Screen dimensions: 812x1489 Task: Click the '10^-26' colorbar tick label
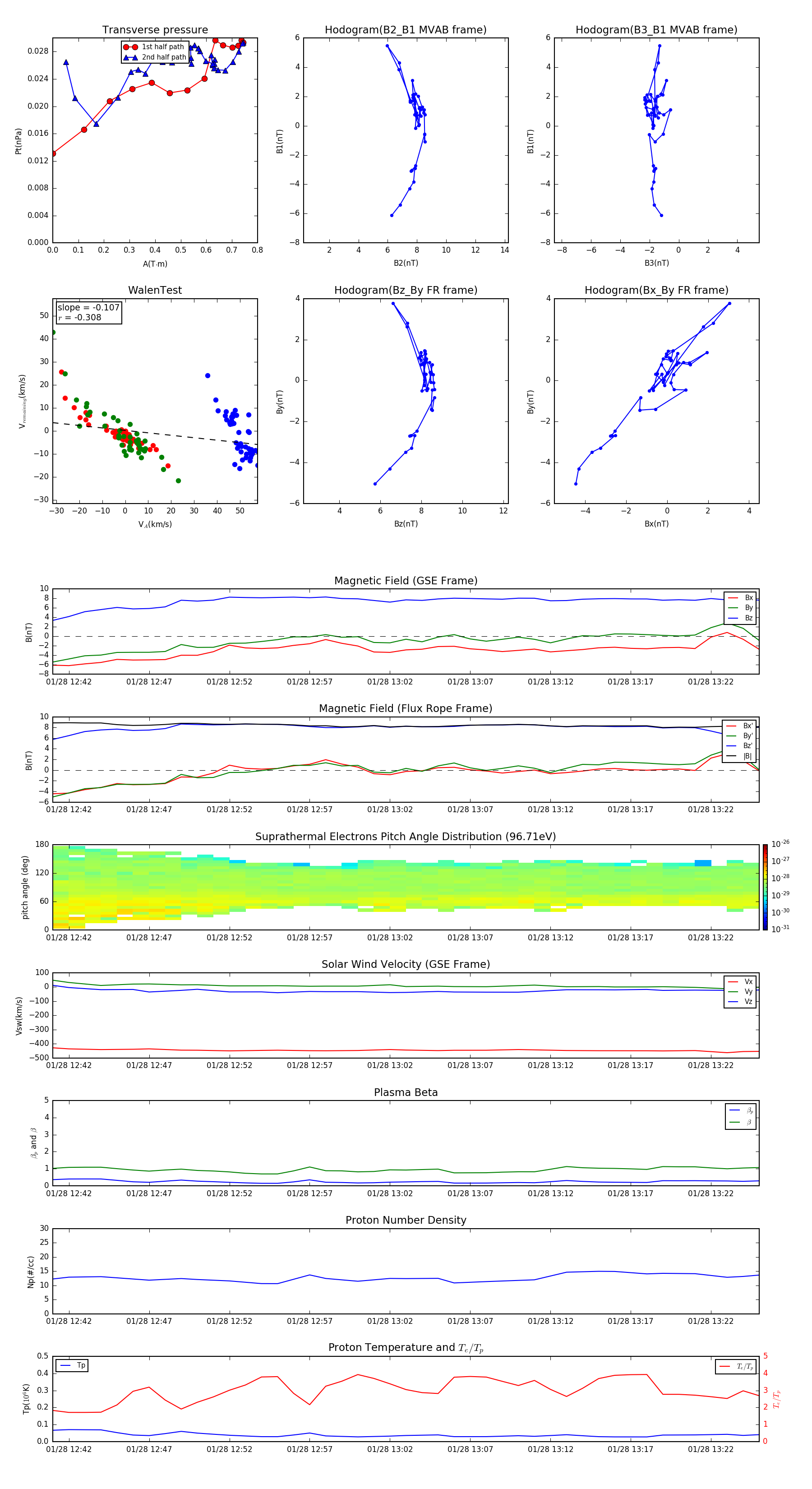(x=780, y=844)
